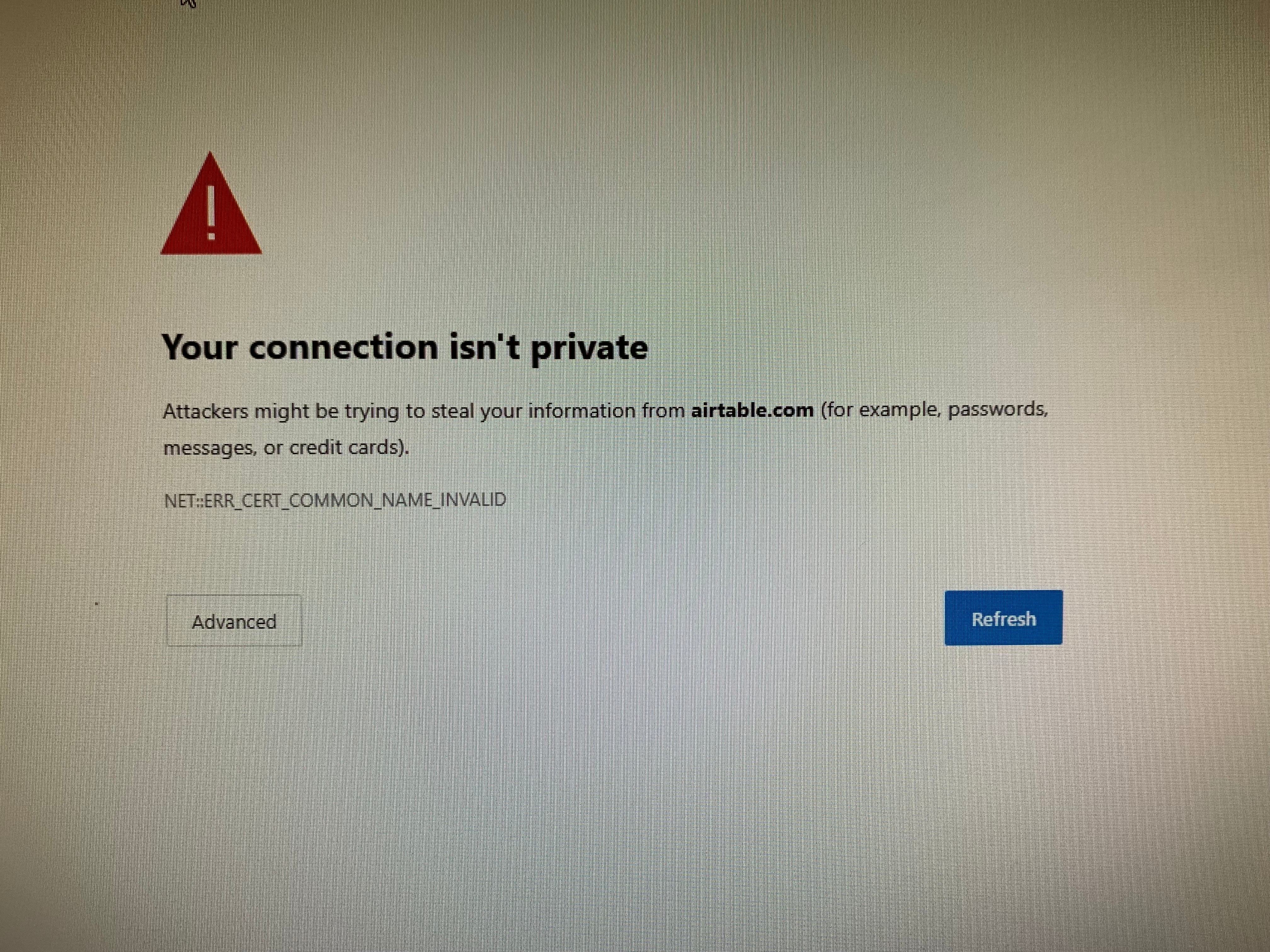Click the word "passwords," in the description
Image resolution: width=1270 pixels, height=952 pixels.
pos(998,410)
